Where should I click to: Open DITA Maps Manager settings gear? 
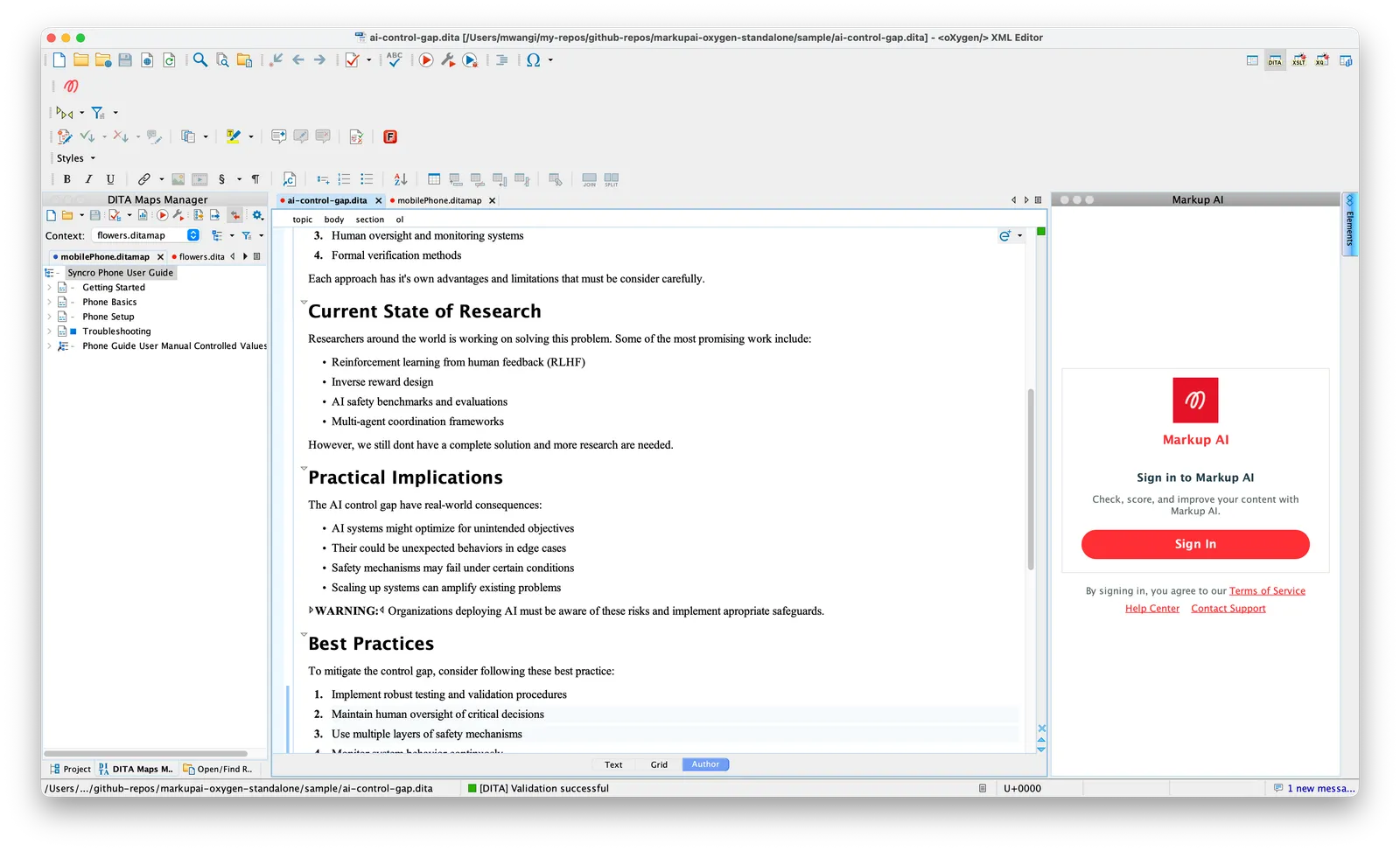(x=257, y=215)
